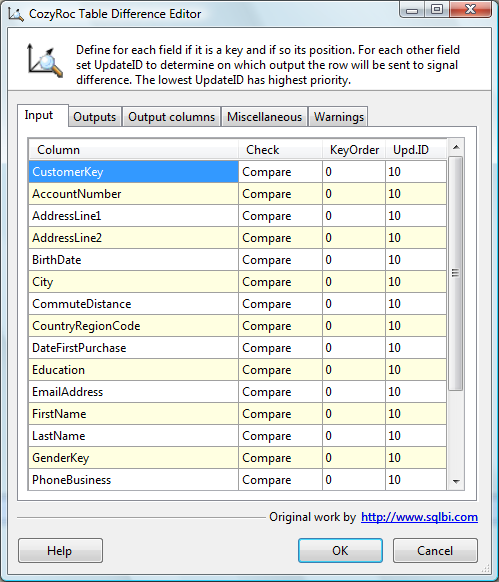Open the Check dropdown for LastName
Image resolution: width=499 pixels, height=582 pixels.
click(x=280, y=436)
